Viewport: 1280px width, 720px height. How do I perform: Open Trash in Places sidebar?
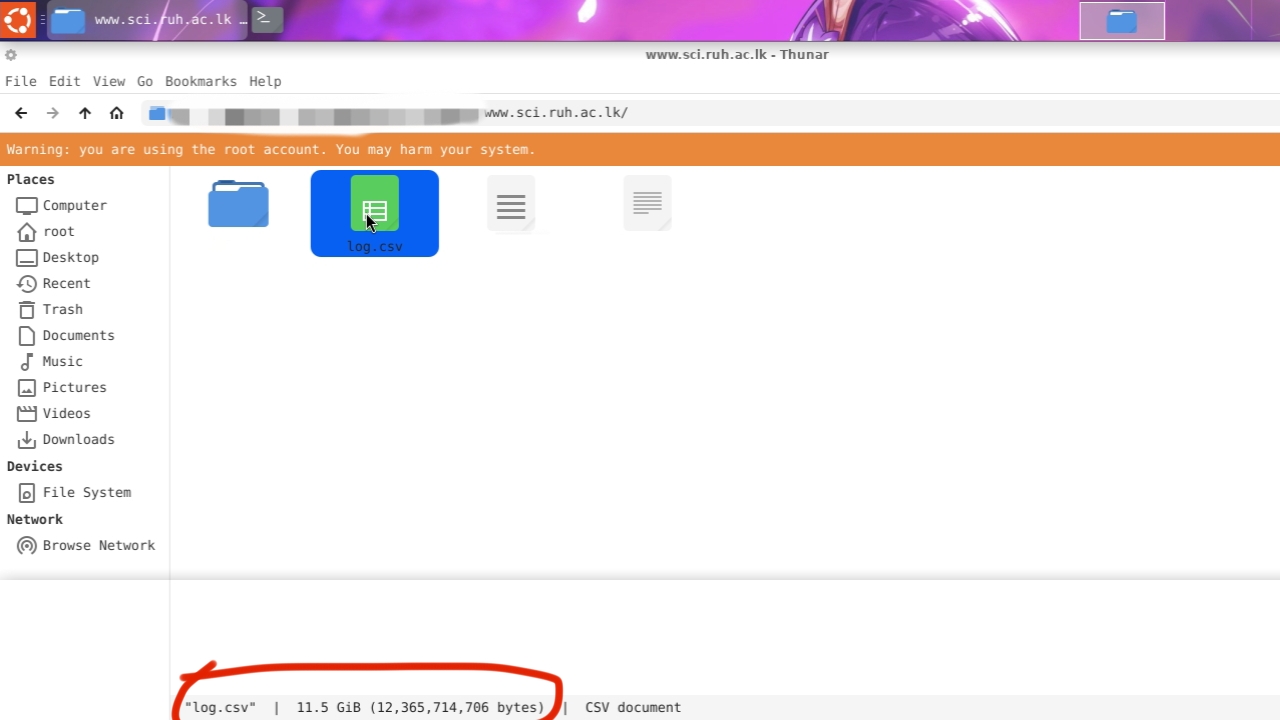[x=62, y=309]
